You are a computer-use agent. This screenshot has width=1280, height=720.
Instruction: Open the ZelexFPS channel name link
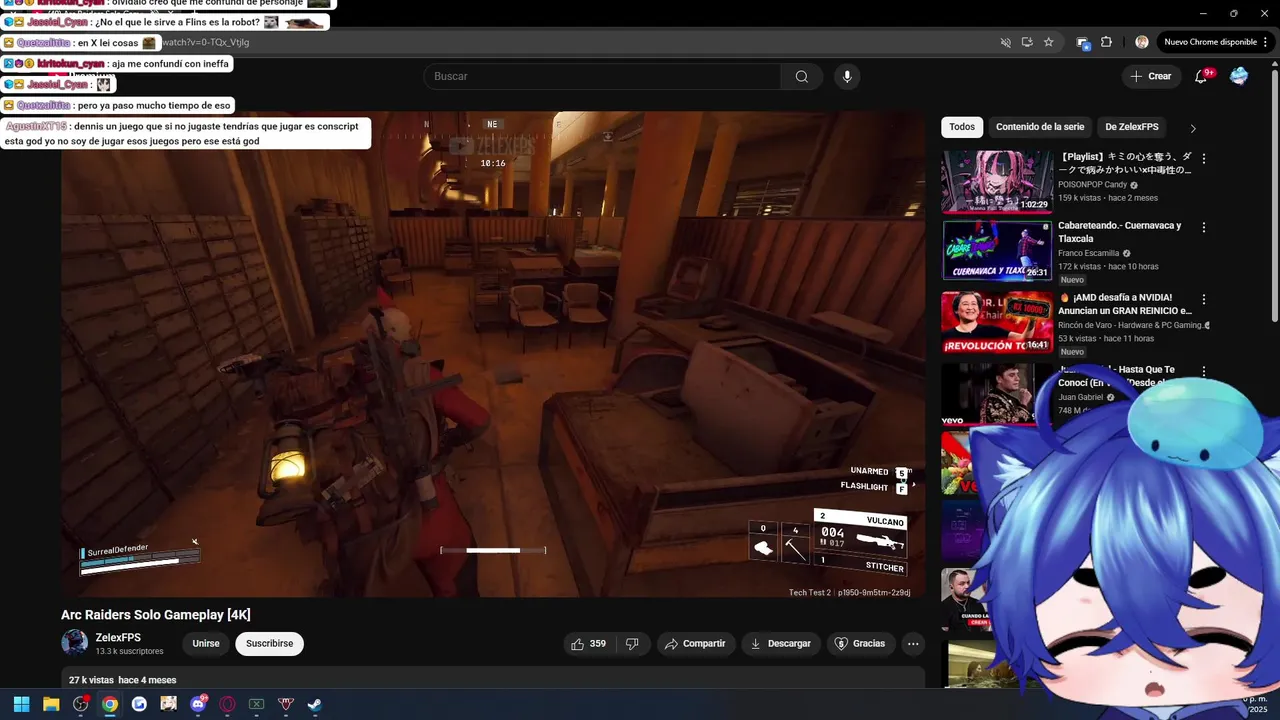[x=118, y=638]
